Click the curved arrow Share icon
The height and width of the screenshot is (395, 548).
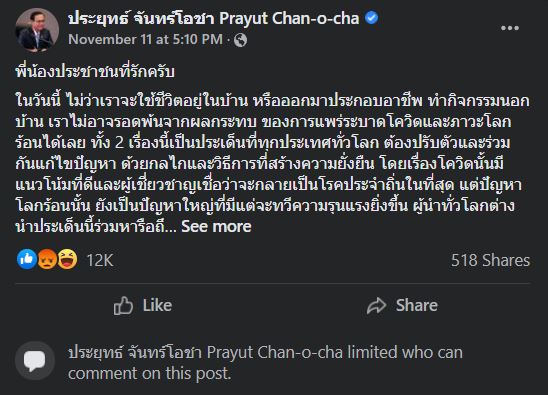[x=376, y=306]
